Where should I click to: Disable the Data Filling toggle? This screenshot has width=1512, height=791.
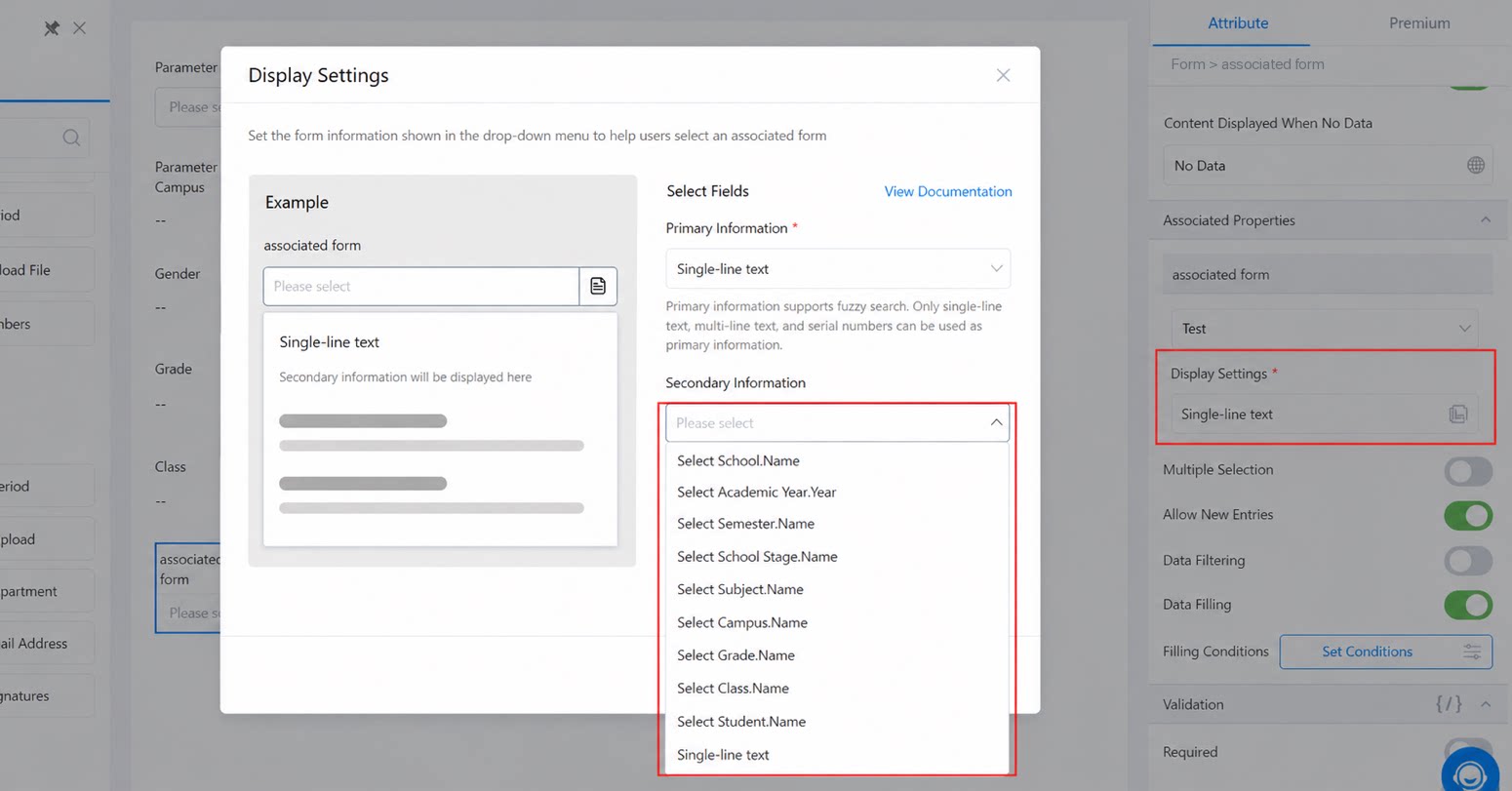click(x=1468, y=605)
